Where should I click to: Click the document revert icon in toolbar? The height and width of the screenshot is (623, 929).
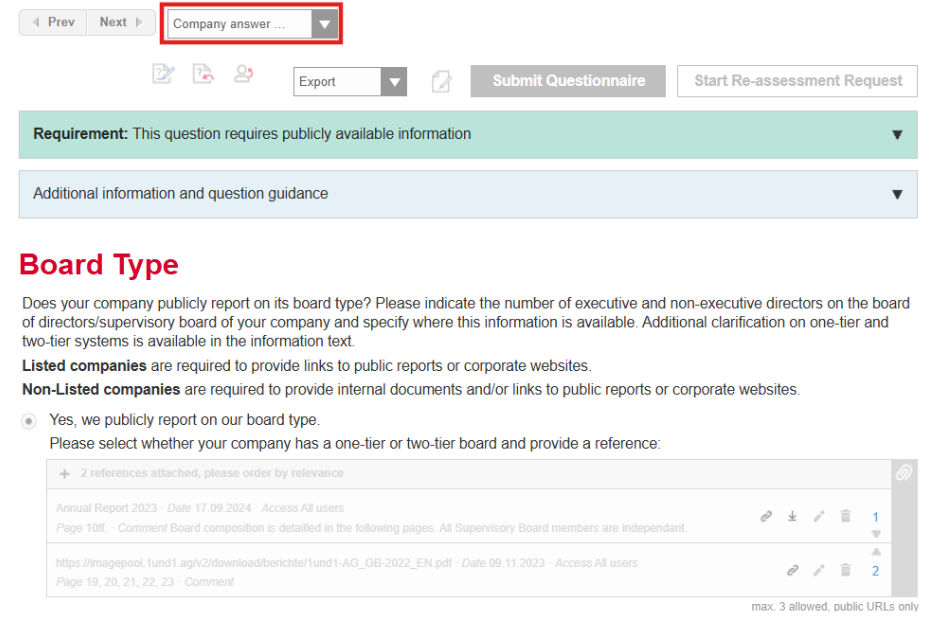pos(203,74)
